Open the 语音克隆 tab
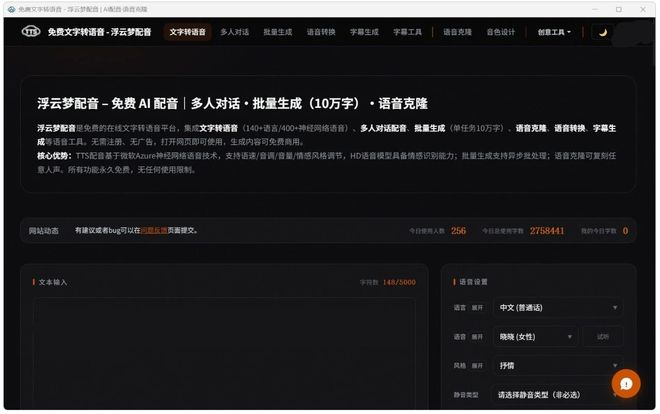Image resolution: width=660 pixels, height=414 pixels. pos(458,32)
